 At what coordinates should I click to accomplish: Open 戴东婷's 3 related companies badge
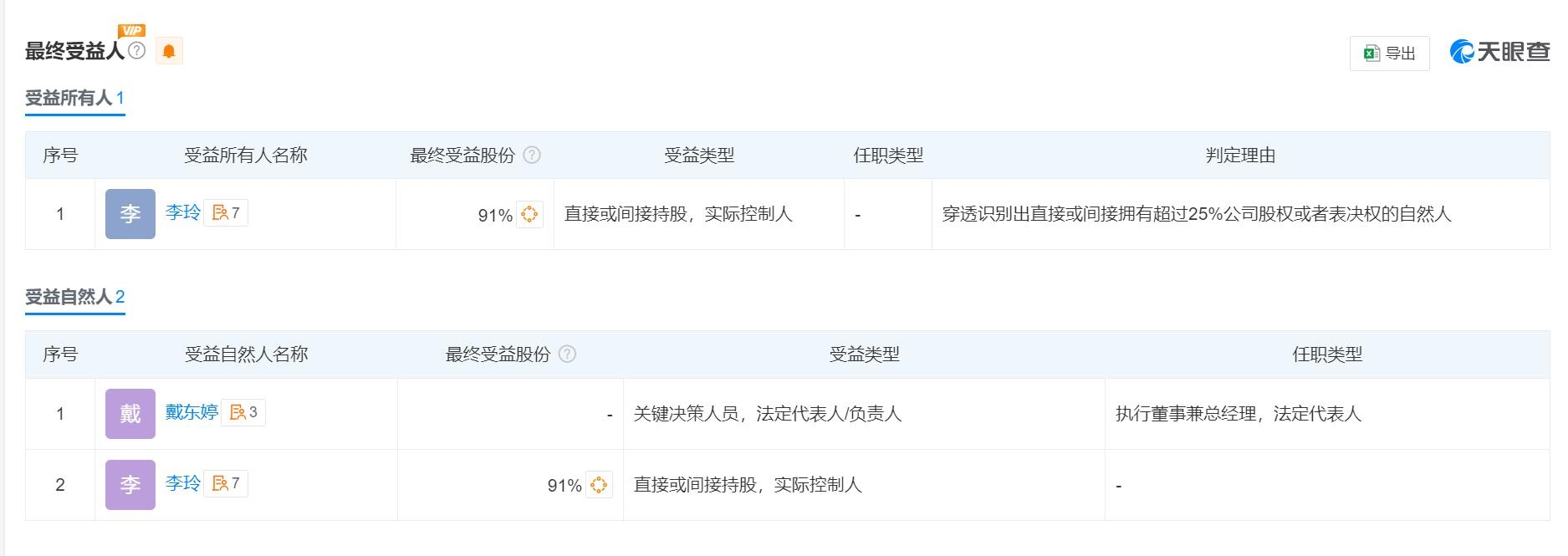coord(243,412)
